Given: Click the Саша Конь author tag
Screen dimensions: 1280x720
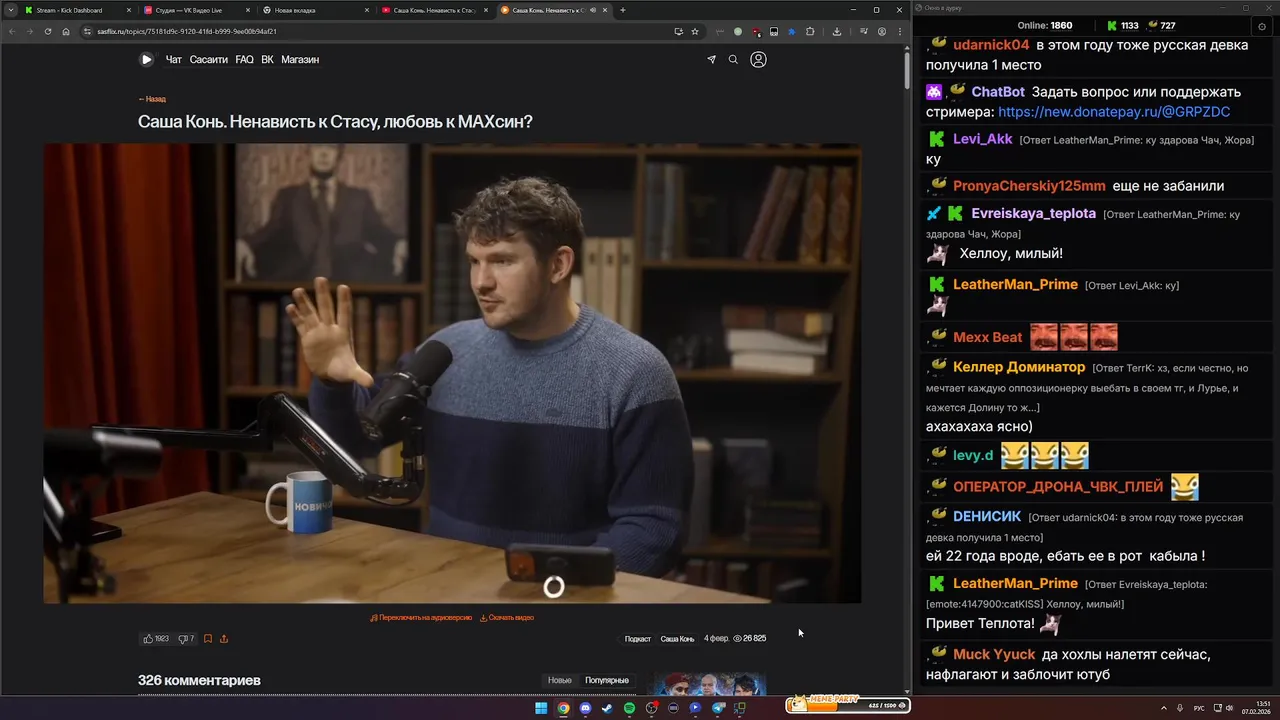Looking at the screenshot, I should [677, 639].
